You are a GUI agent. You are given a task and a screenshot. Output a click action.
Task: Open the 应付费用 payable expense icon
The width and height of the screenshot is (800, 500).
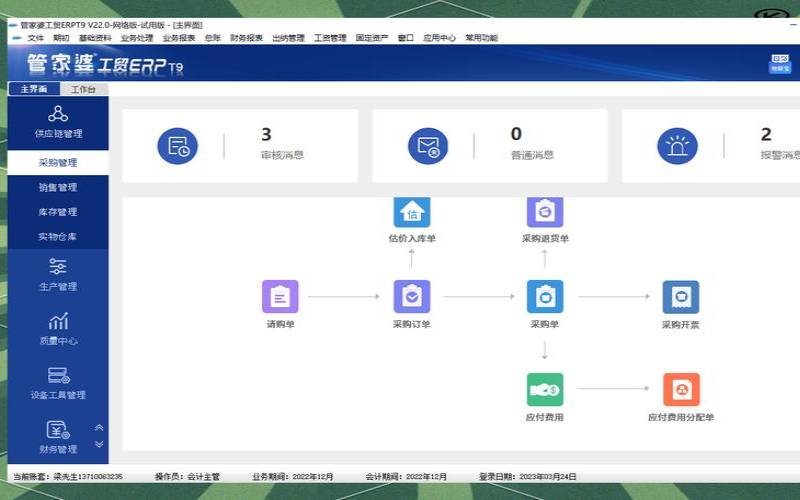(544, 389)
